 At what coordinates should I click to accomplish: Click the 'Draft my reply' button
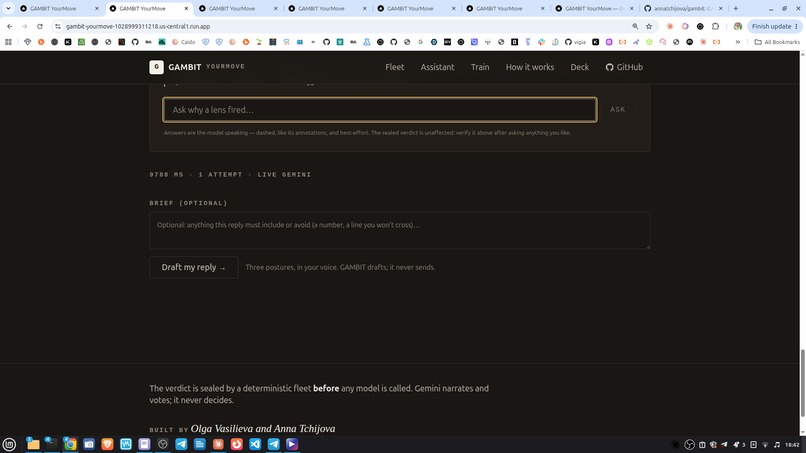click(193, 267)
